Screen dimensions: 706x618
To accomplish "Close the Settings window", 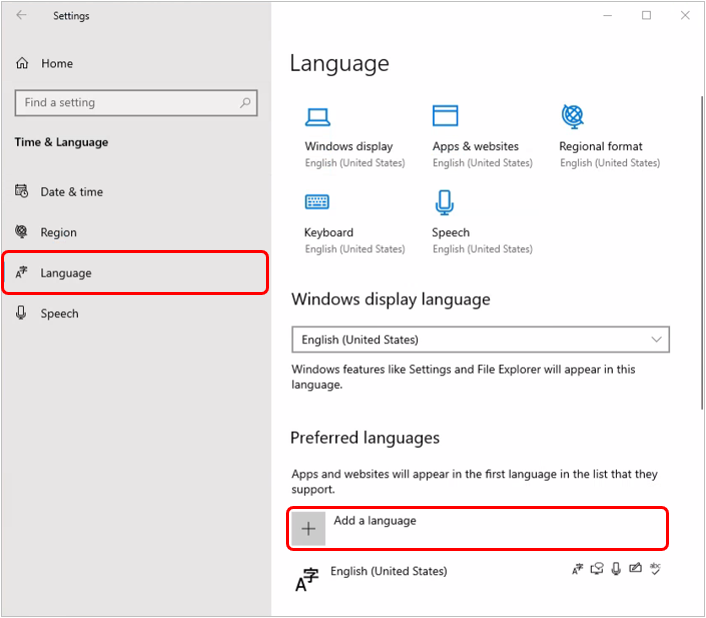I will (x=685, y=15).
